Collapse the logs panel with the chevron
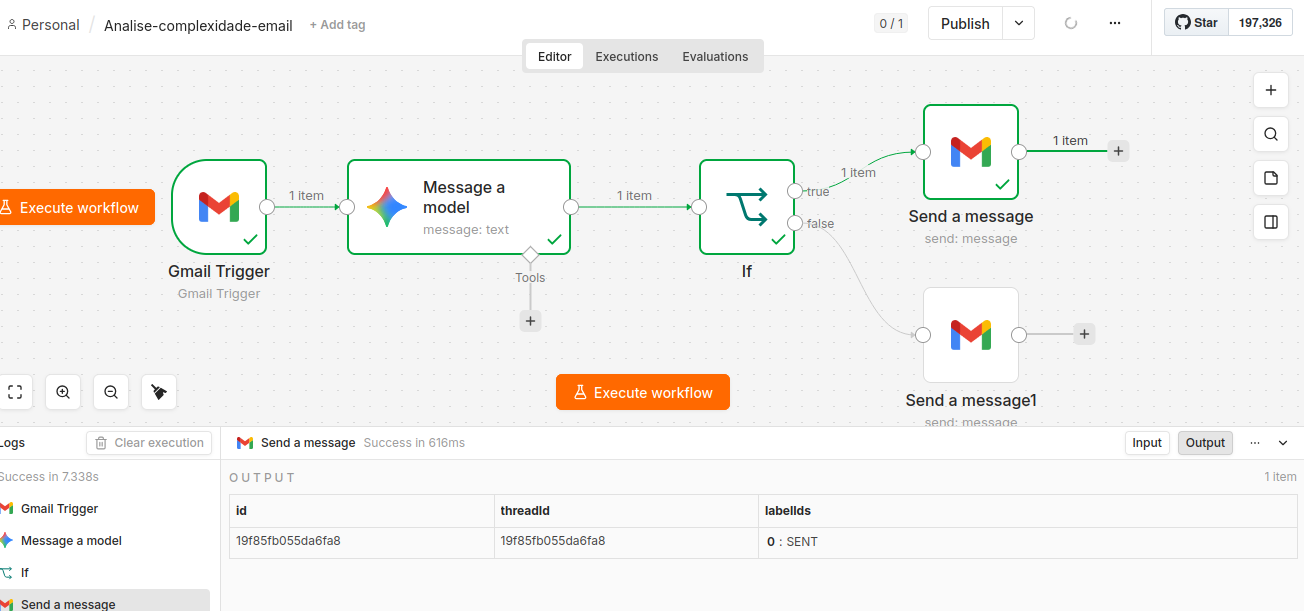 (1284, 443)
